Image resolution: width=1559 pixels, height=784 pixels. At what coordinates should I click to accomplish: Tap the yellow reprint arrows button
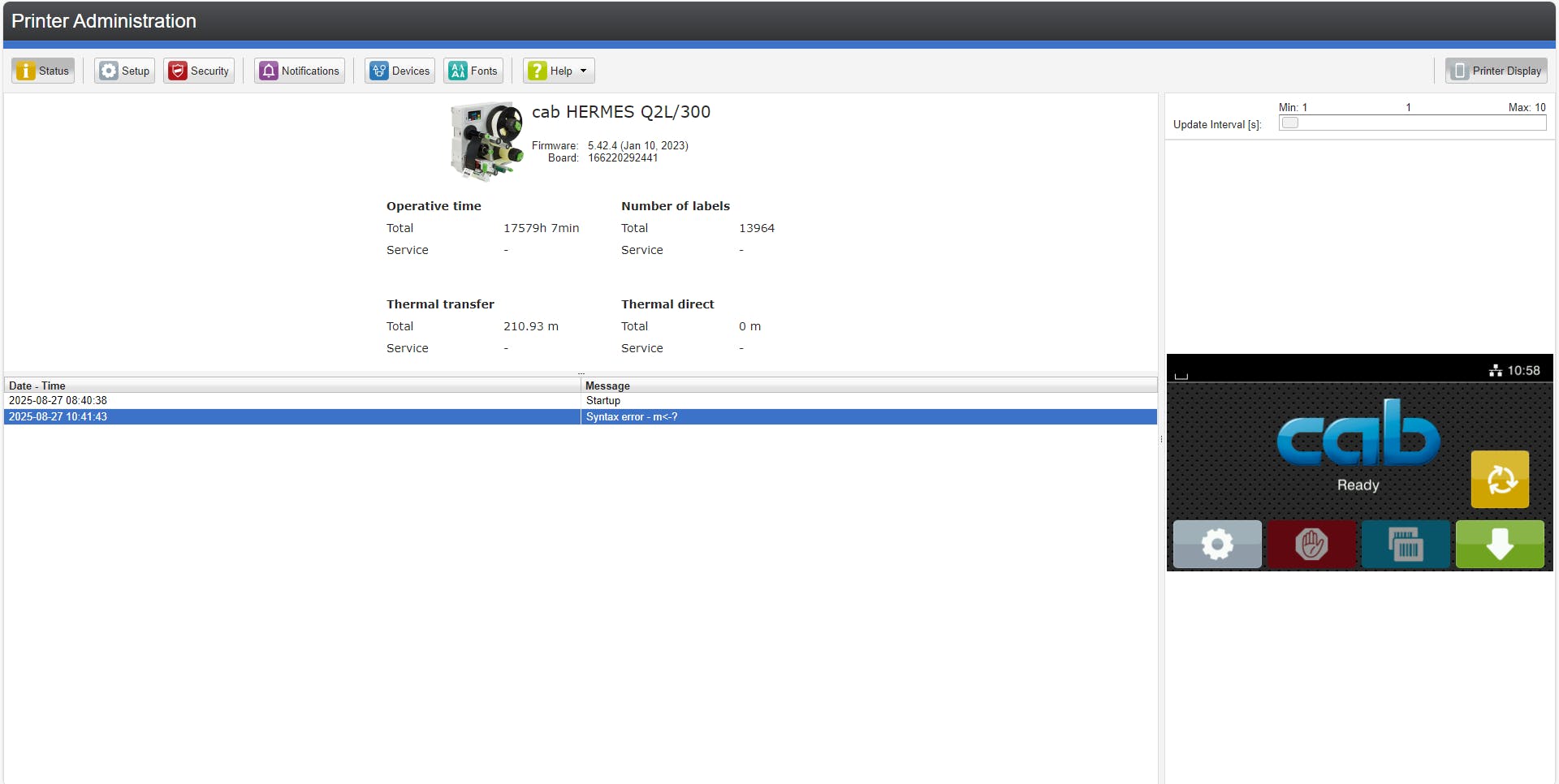[x=1500, y=479]
